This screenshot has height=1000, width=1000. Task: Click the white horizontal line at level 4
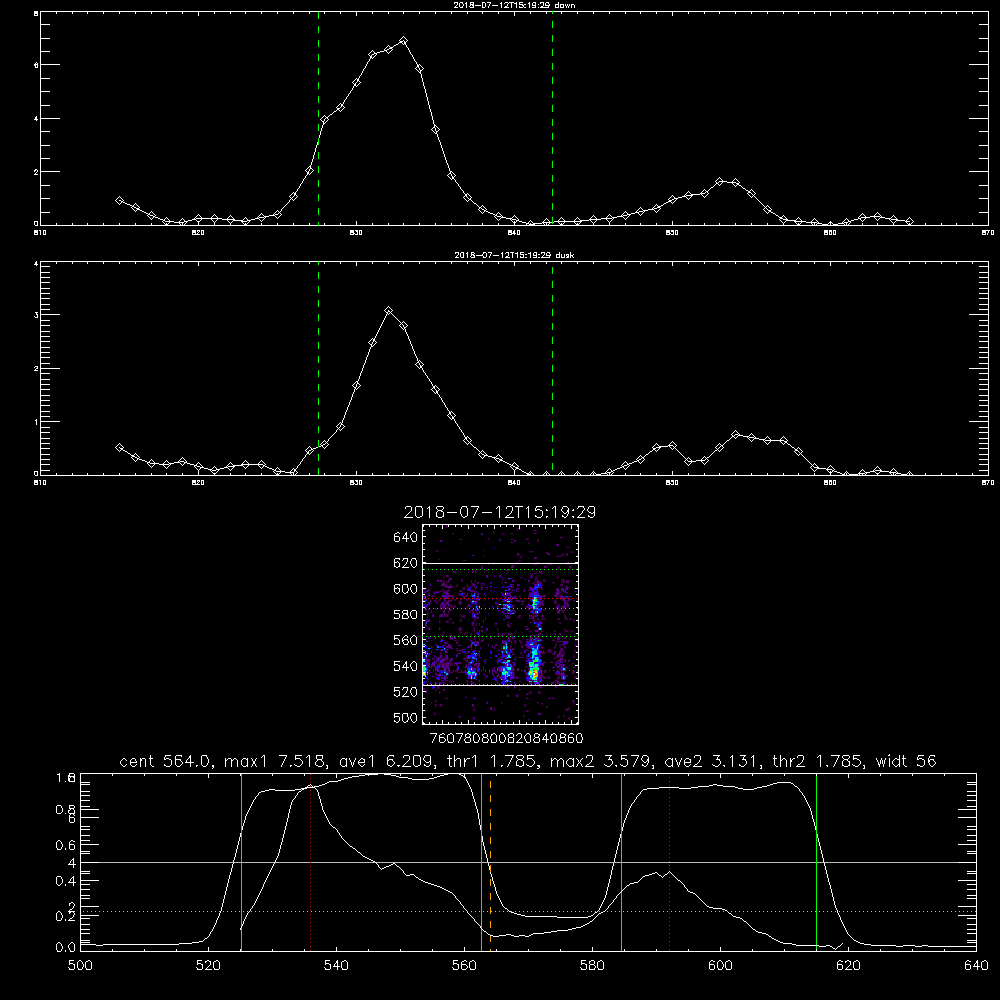coord(528,862)
